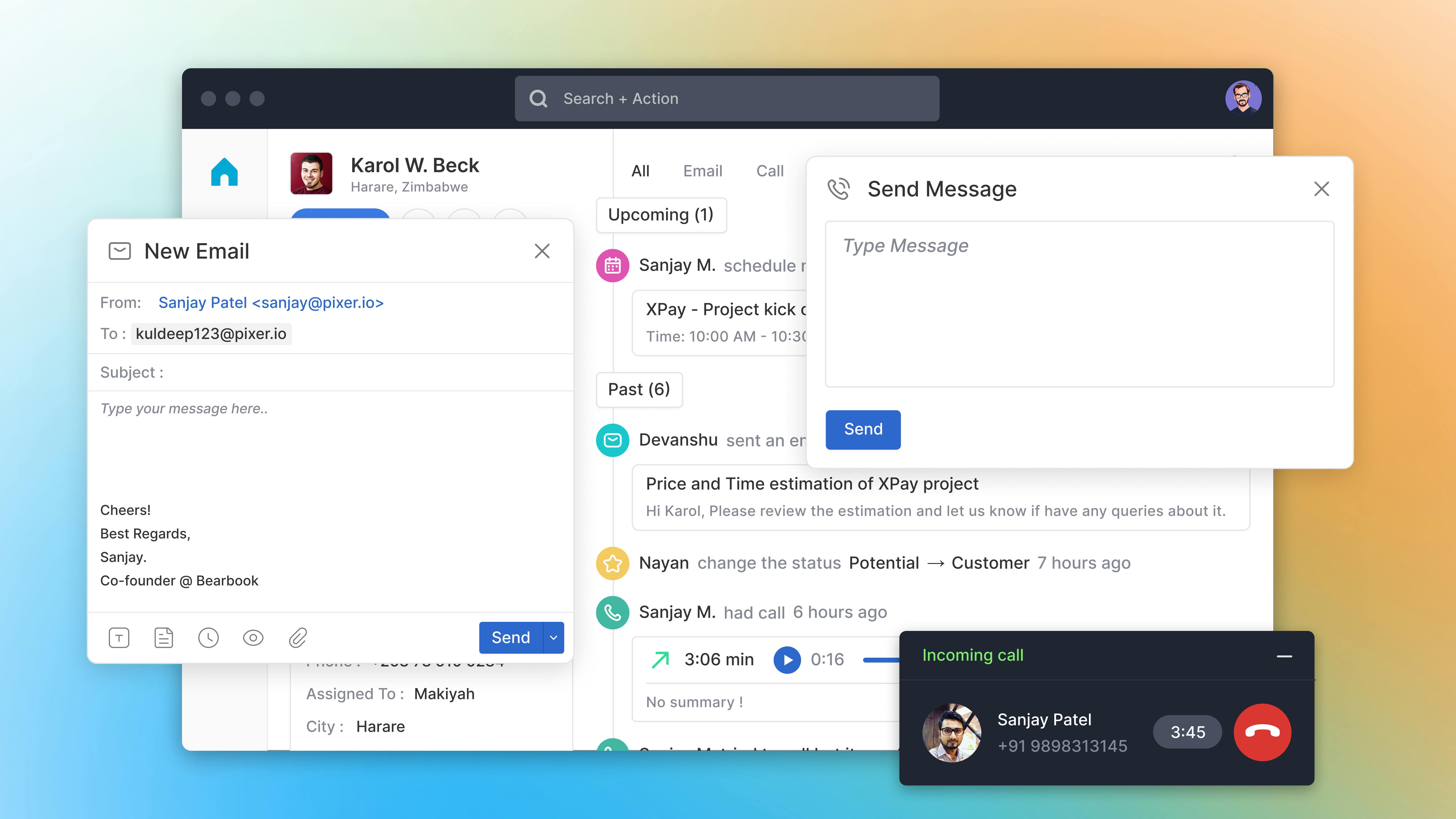Close the Send Message dialog
This screenshot has height=819, width=1456.
[x=1322, y=189]
